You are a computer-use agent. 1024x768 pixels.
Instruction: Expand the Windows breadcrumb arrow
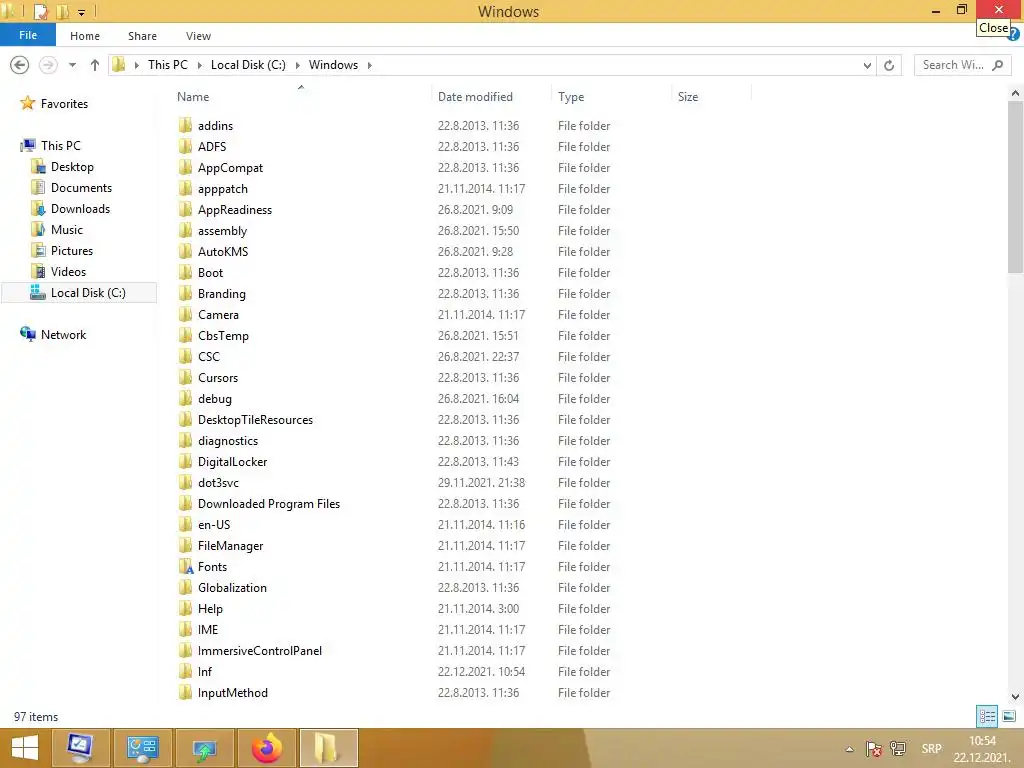click(x=370, y=65)
